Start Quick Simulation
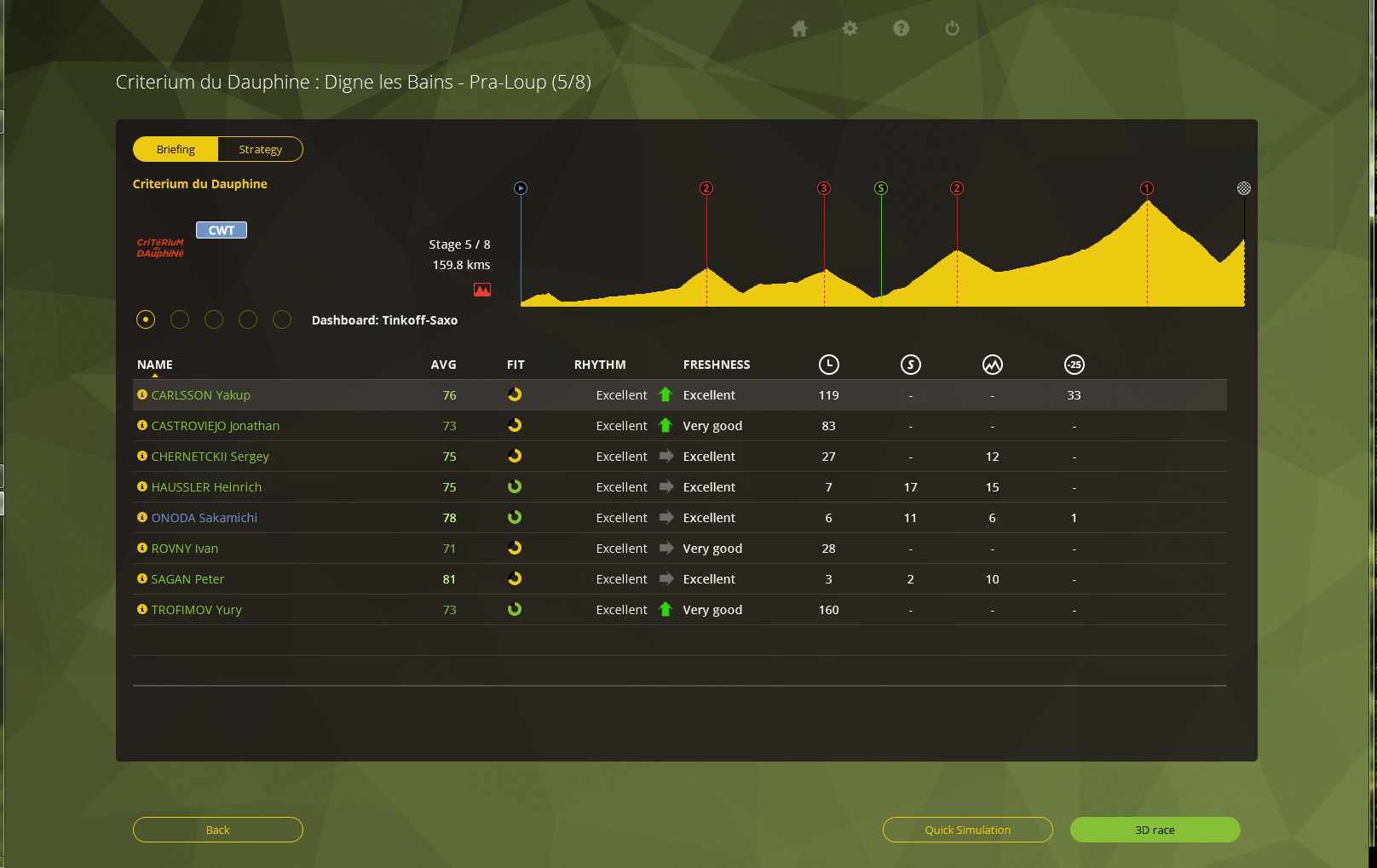 pyautogui.click(x=968, y=830)
